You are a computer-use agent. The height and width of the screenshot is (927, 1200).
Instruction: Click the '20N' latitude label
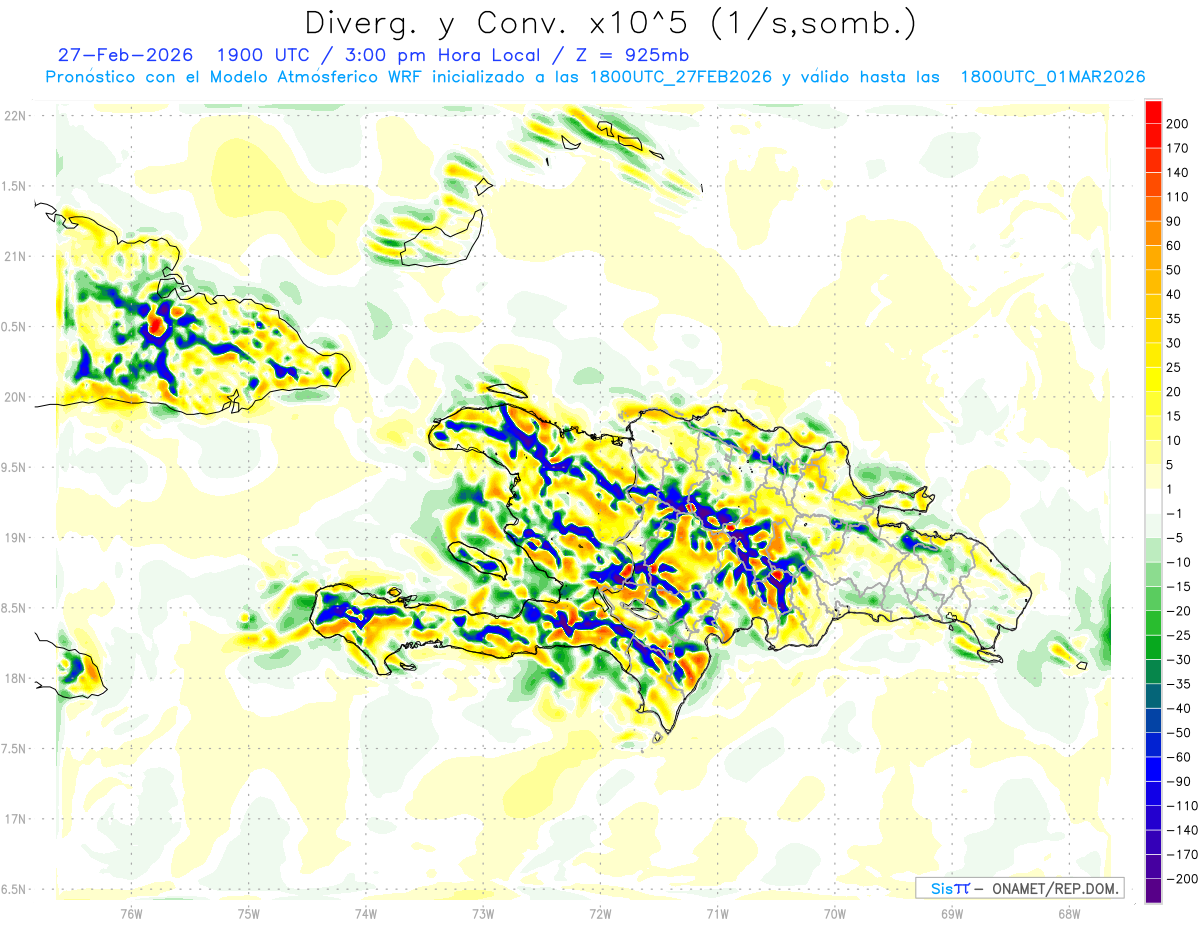[15, 397]
